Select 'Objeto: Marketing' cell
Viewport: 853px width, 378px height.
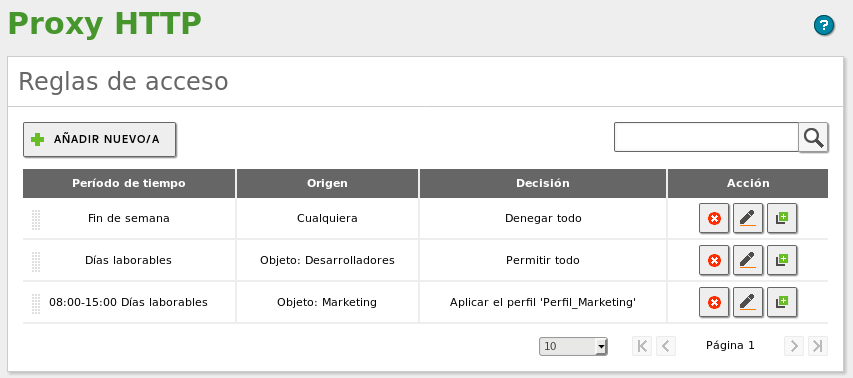tap(327, 302)
